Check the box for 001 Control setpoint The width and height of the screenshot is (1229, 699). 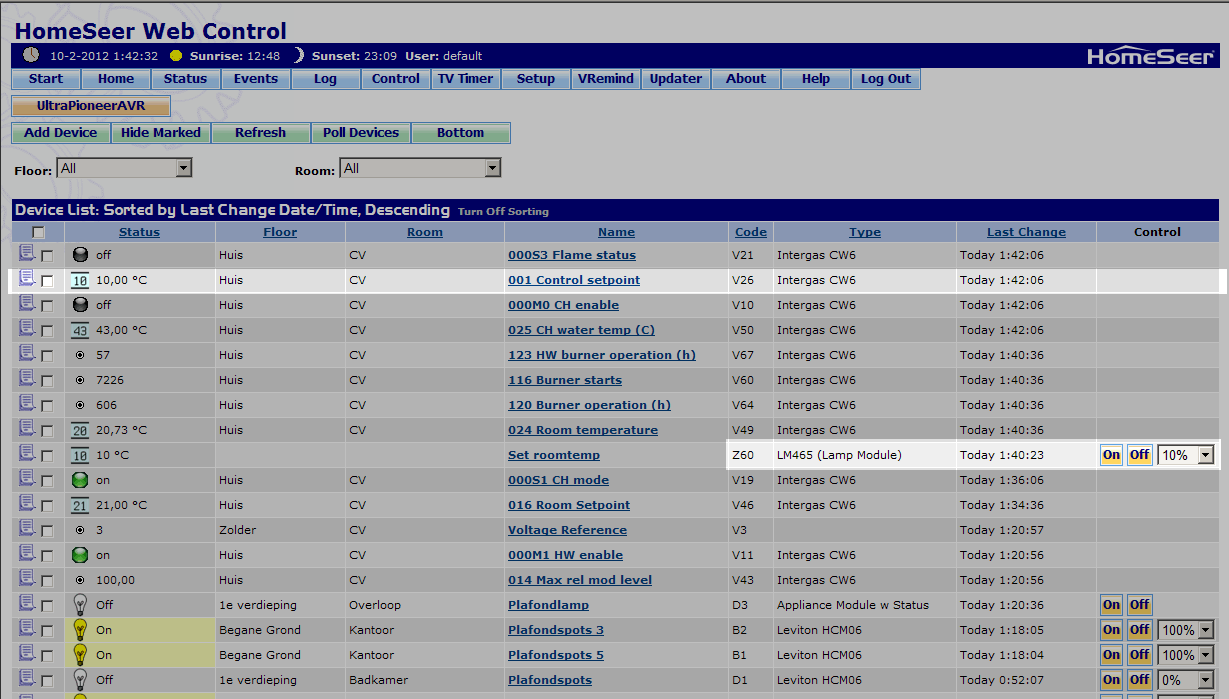(47, 281)
